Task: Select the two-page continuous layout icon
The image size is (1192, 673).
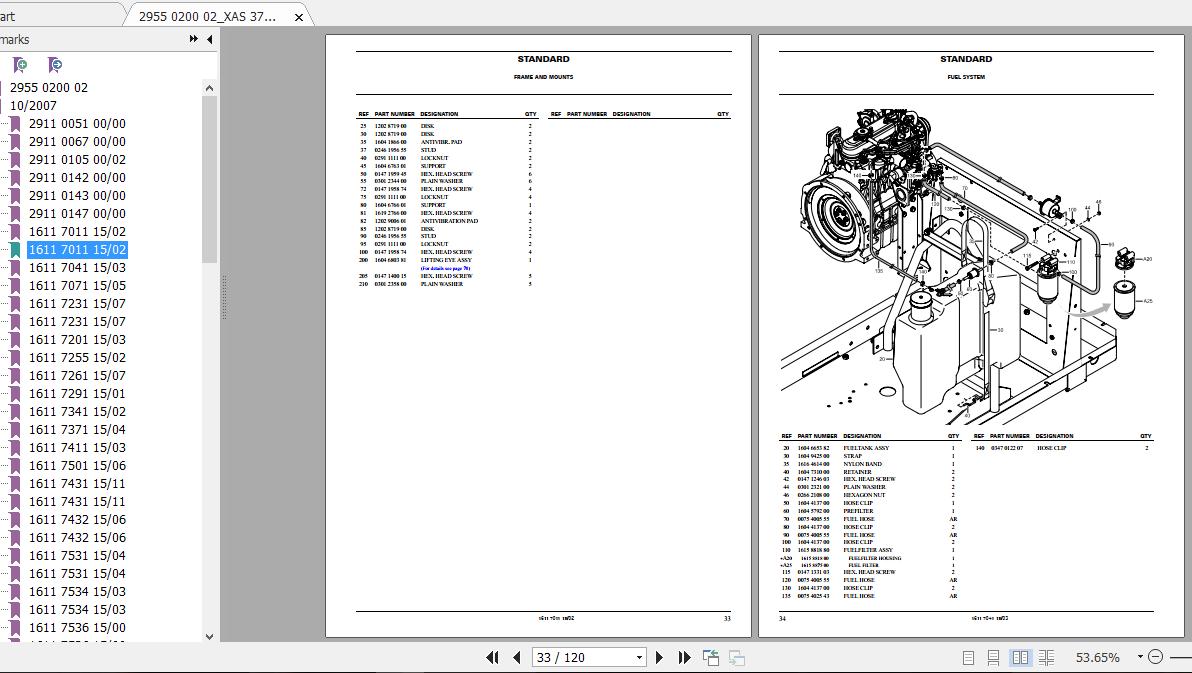Action: point(1047,657)
